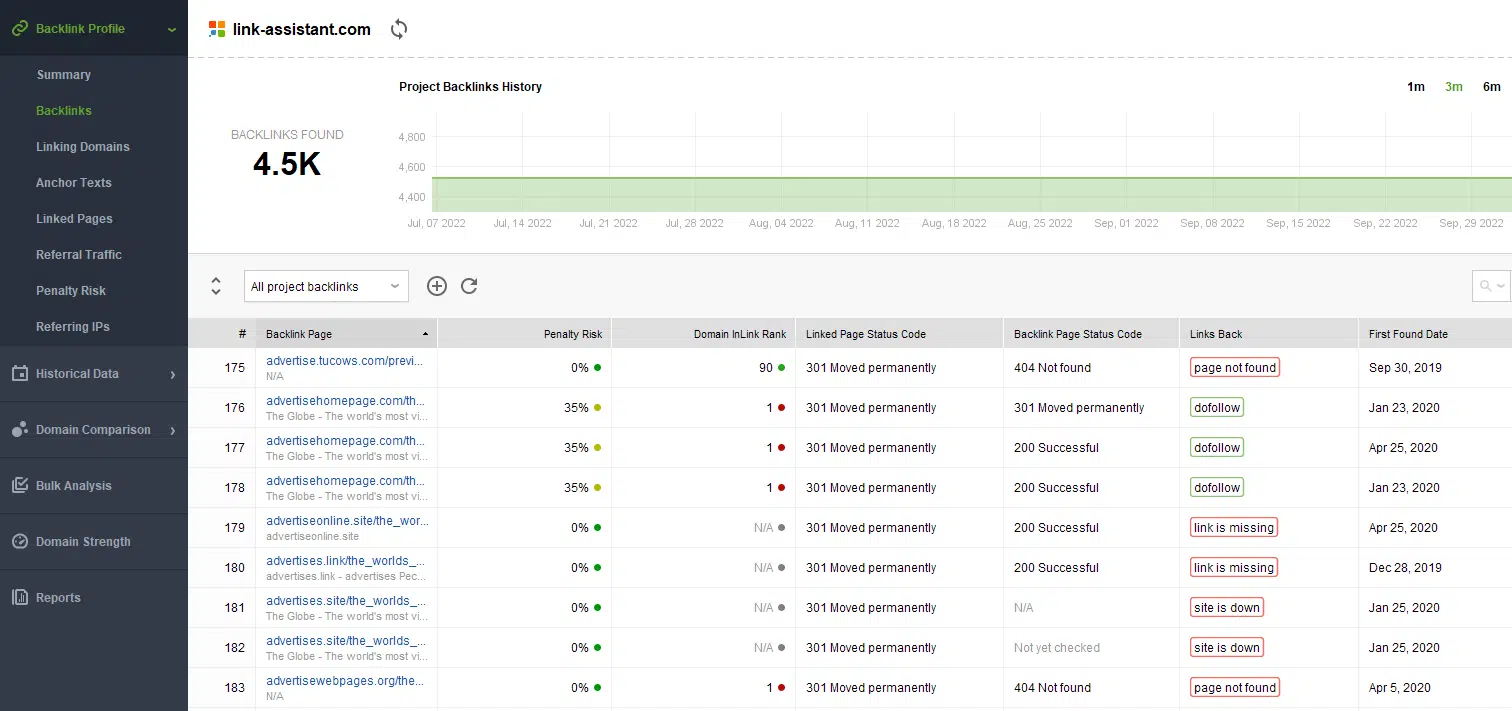The image size is (1512, 711).
Task: Click the Reports document icon
Action: point(19,598)
